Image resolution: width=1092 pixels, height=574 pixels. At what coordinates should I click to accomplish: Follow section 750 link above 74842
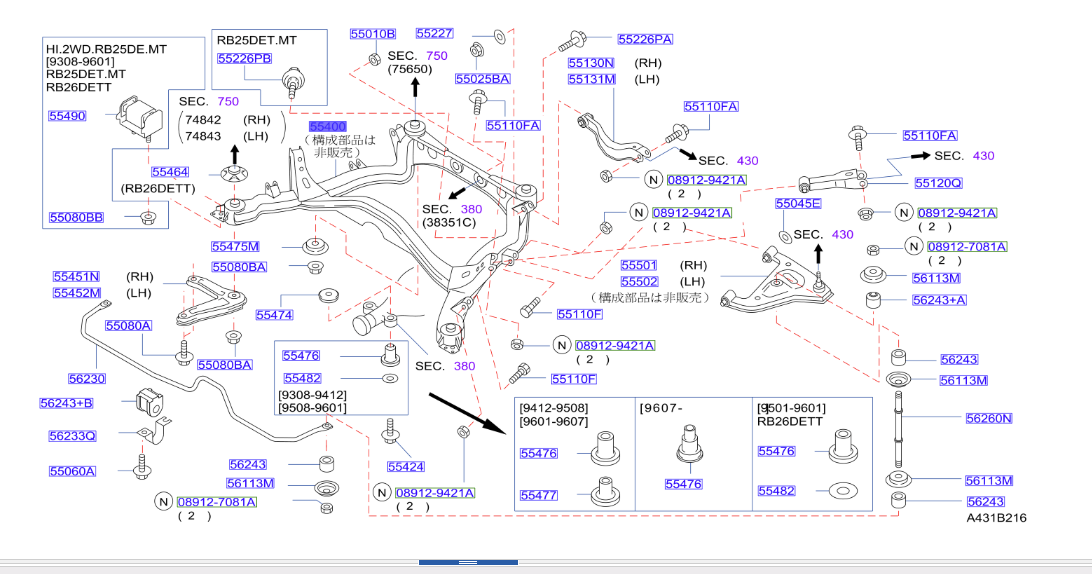pyautogui.click(x=228, y=101)
